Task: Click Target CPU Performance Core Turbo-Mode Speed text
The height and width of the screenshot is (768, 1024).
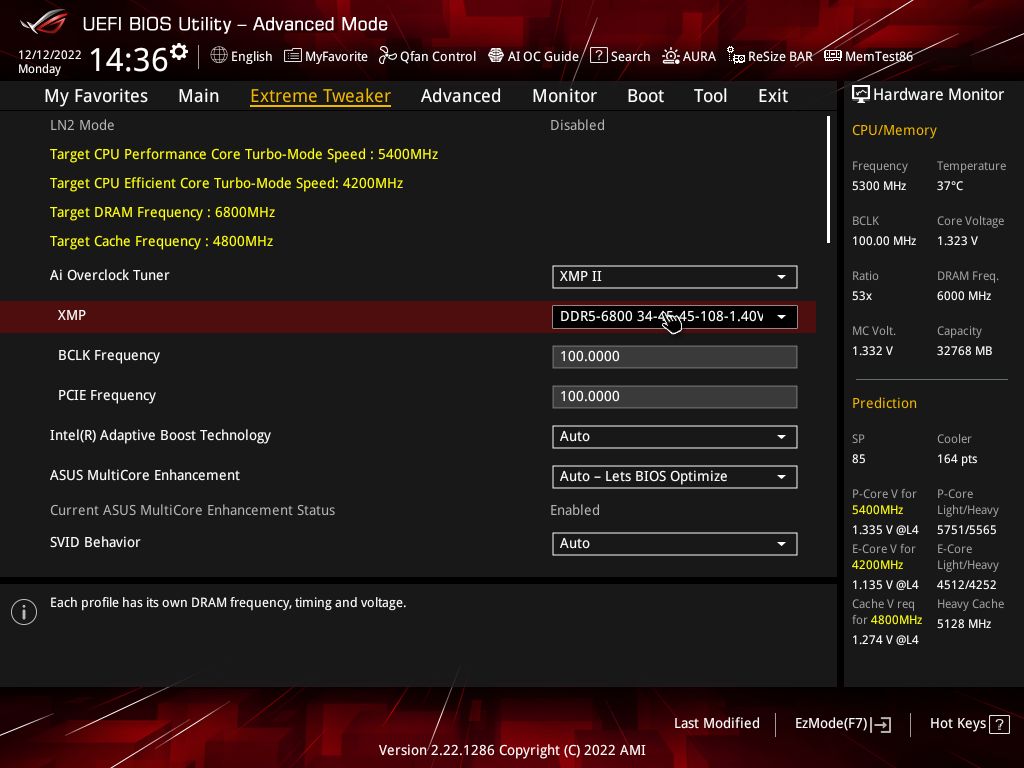Action: [x=244, y=154]
